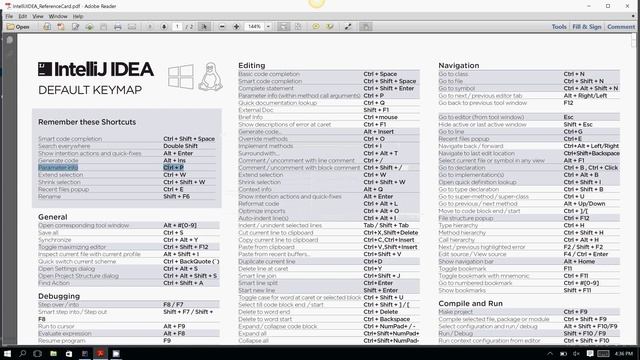This screenshot has width=640, height=360.
Task: Click the top icon in the left navigation pane
Action: (x=9, y=40)
